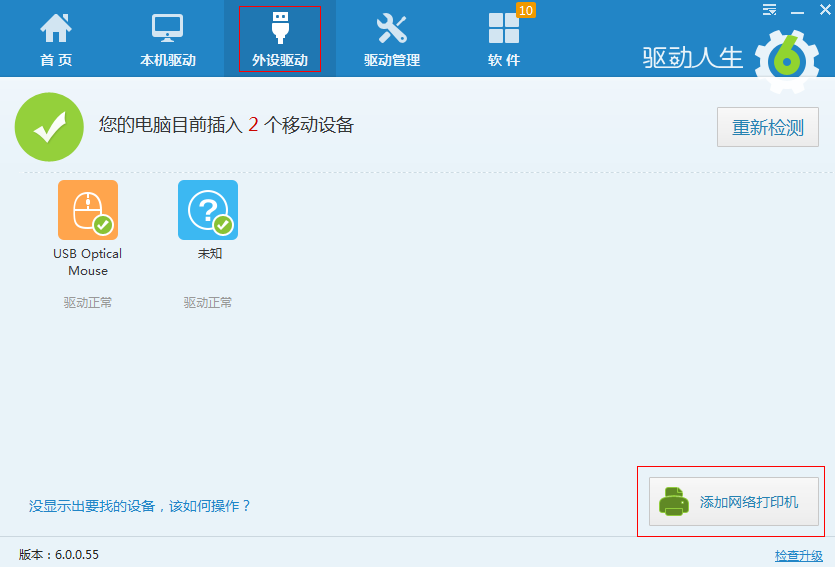Click the 检查升级 link
This screenshot has width=835, height=567.
pos(798,555)
